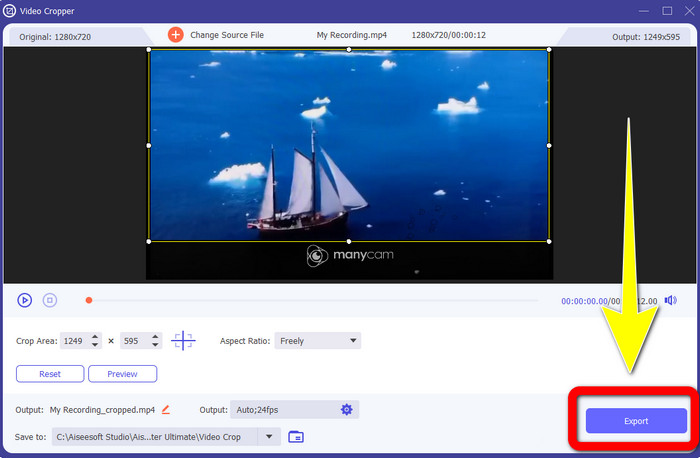Click the Original: 1280x720 label
700x458 pixels.
coord(55,37)
